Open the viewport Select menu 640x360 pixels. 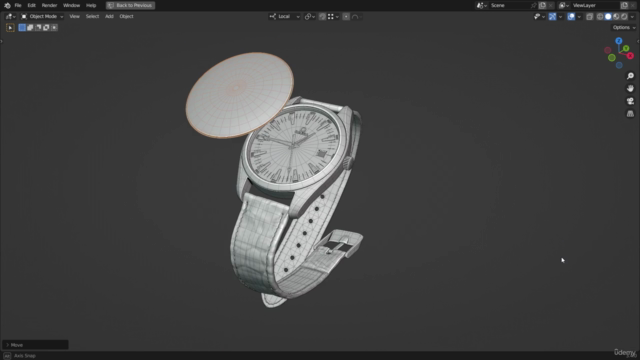(x=92, y=16)
